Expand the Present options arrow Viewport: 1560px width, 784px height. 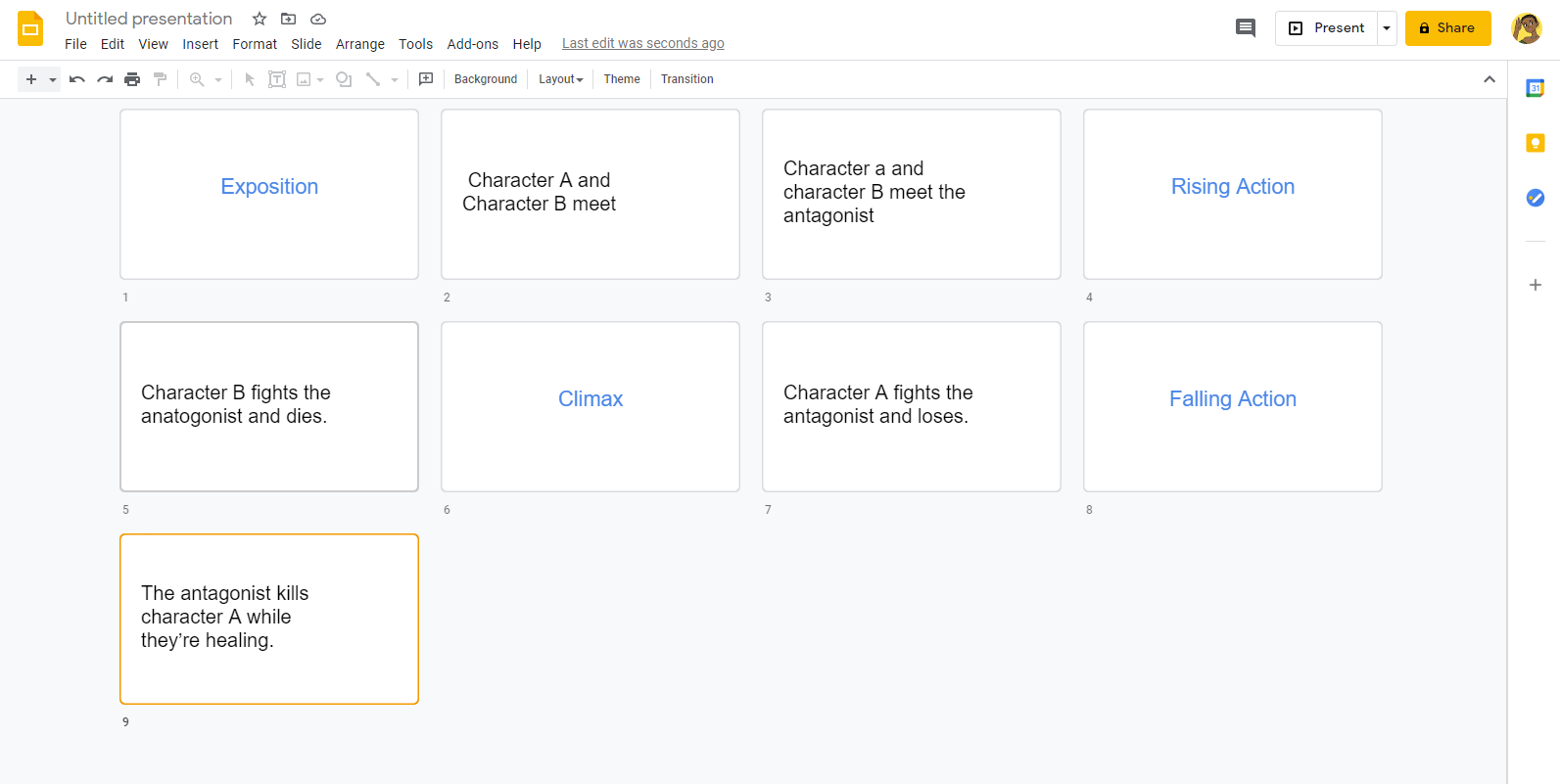click(1387, 28)
